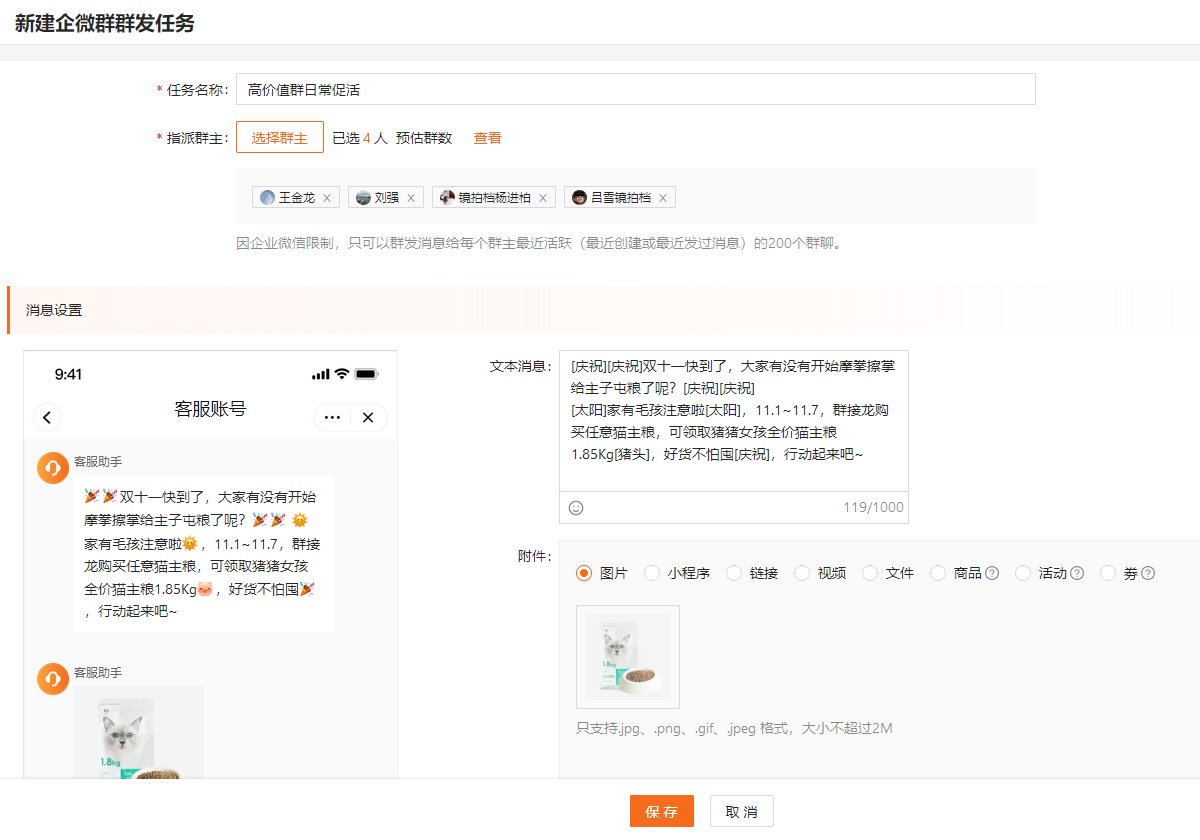Remove 镜拍档杨进柏 from the owner list
This screenshot has width=1200, height=840.
coord(543,198)
